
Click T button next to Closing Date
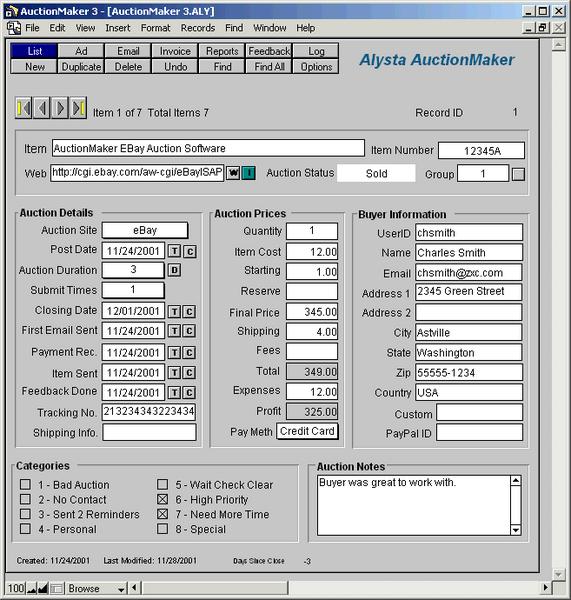coord(175,311)
